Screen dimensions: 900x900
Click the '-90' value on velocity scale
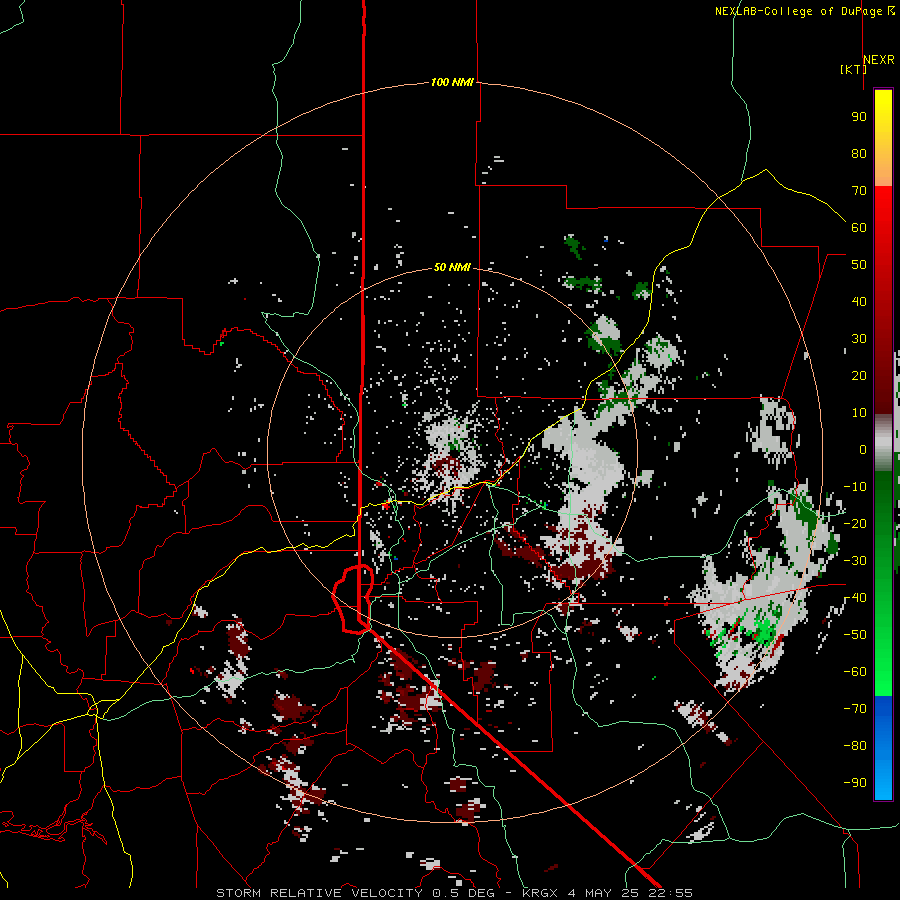(x=855, y=783)
